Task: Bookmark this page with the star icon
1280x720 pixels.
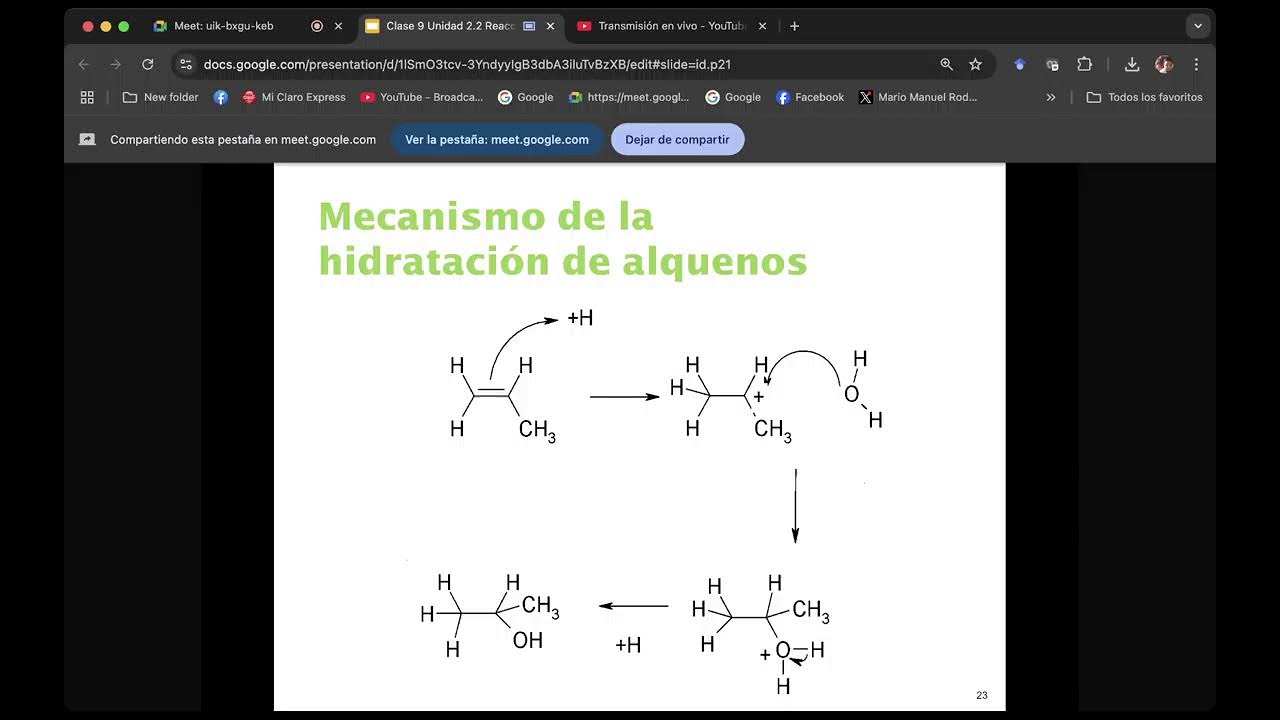Action: pyautogui.click(x=975, y=64)
